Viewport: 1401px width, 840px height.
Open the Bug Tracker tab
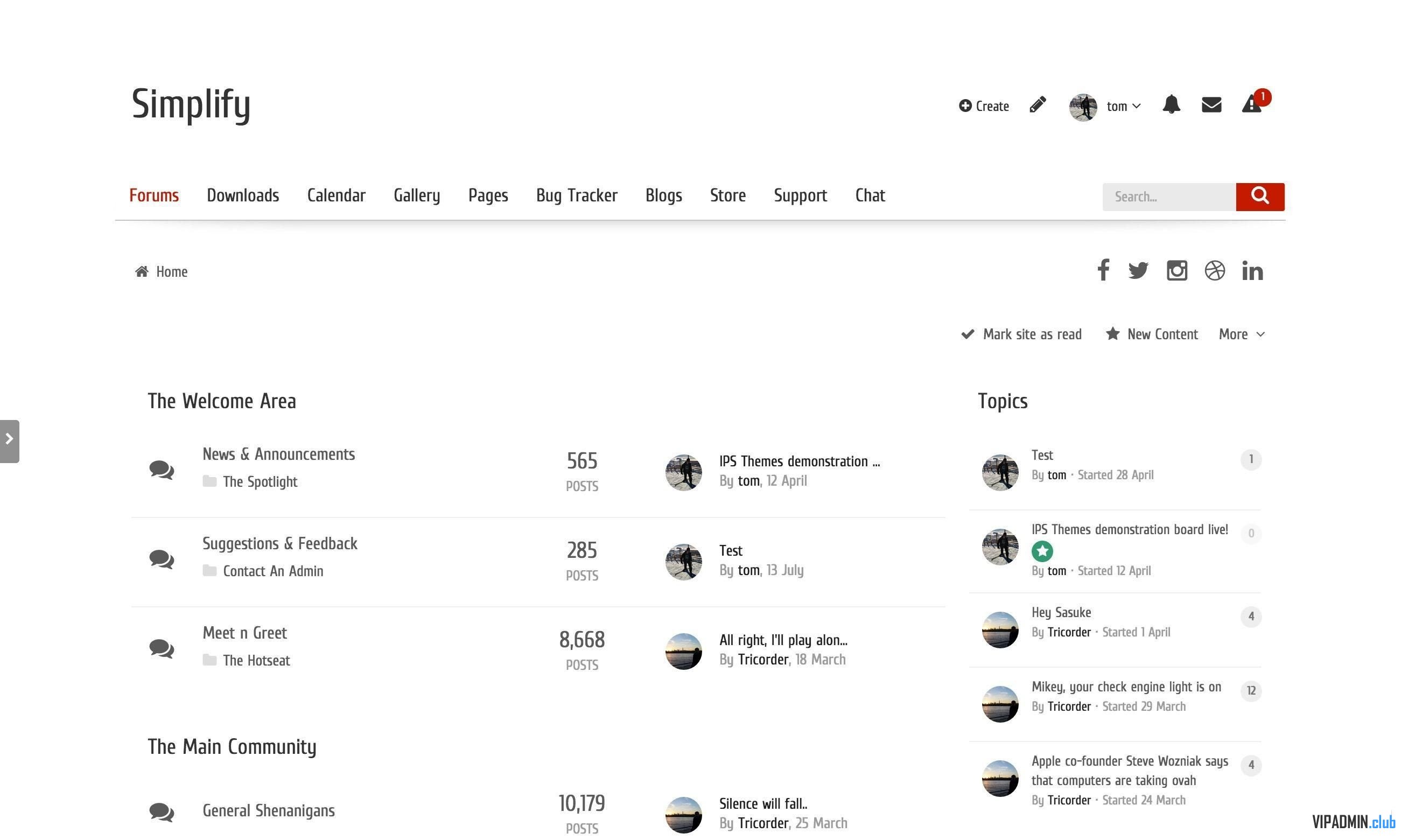pos(577,195)
